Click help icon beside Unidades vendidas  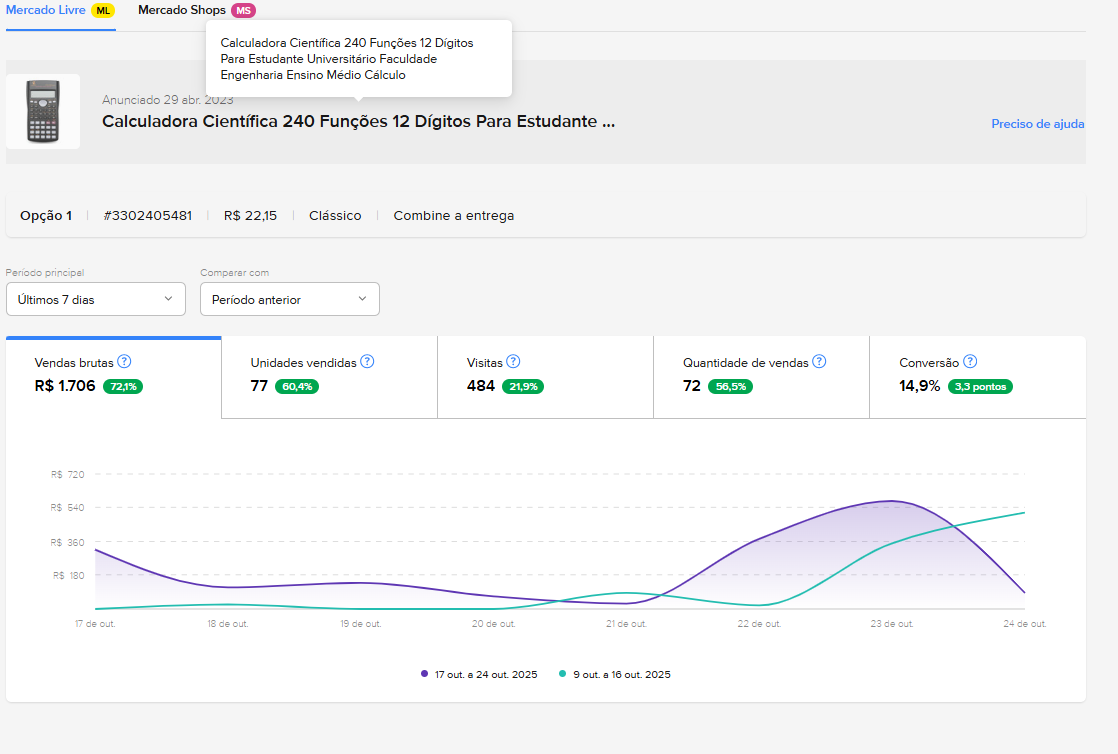367,362
